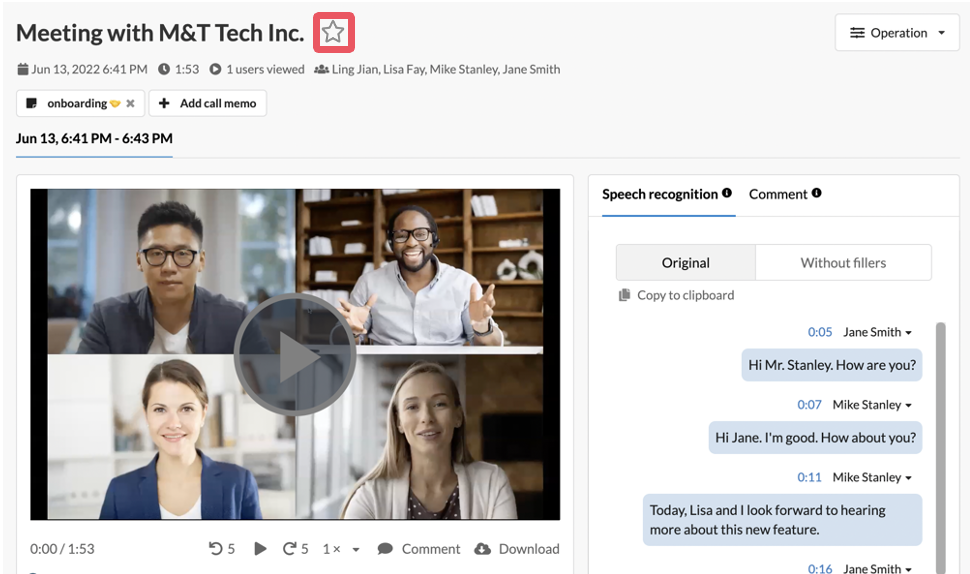970x574 pixels.
Task: Open the Operation dropdown menu
Action: coord(897,33)
